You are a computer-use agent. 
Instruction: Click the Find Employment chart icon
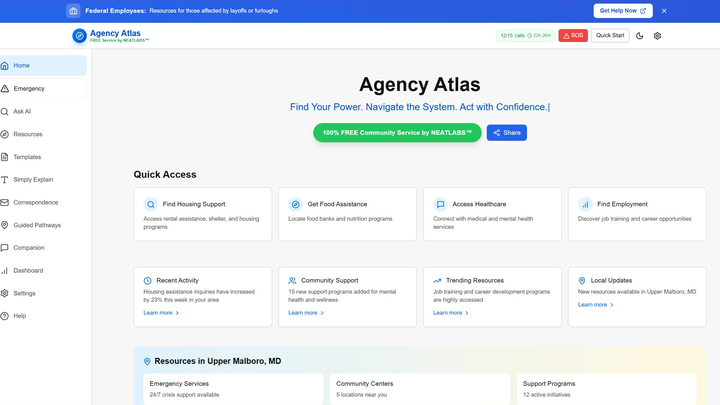[x=585, y=204]
